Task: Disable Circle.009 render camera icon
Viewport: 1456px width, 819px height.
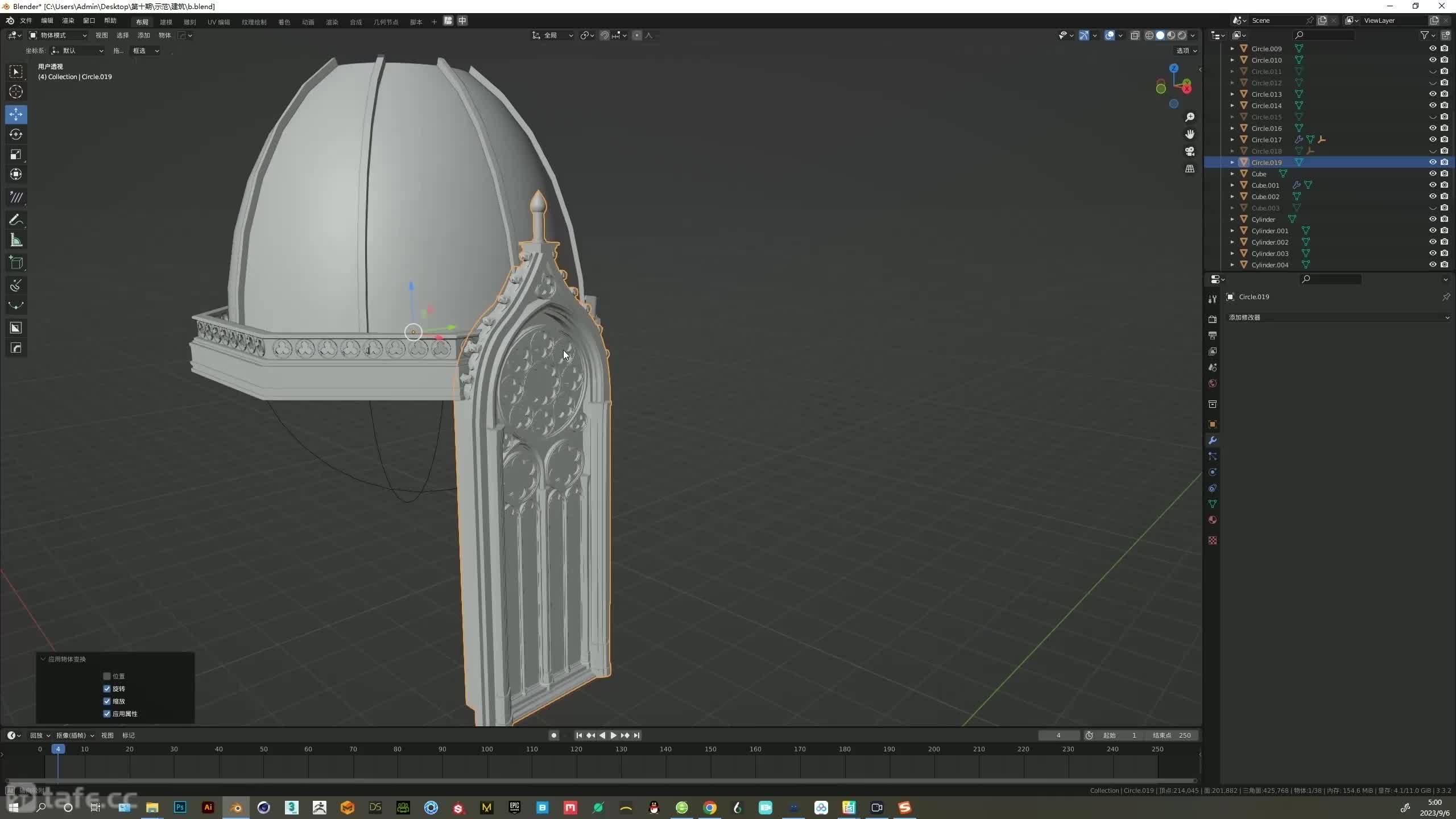Action: click(x=1444, y=48)
